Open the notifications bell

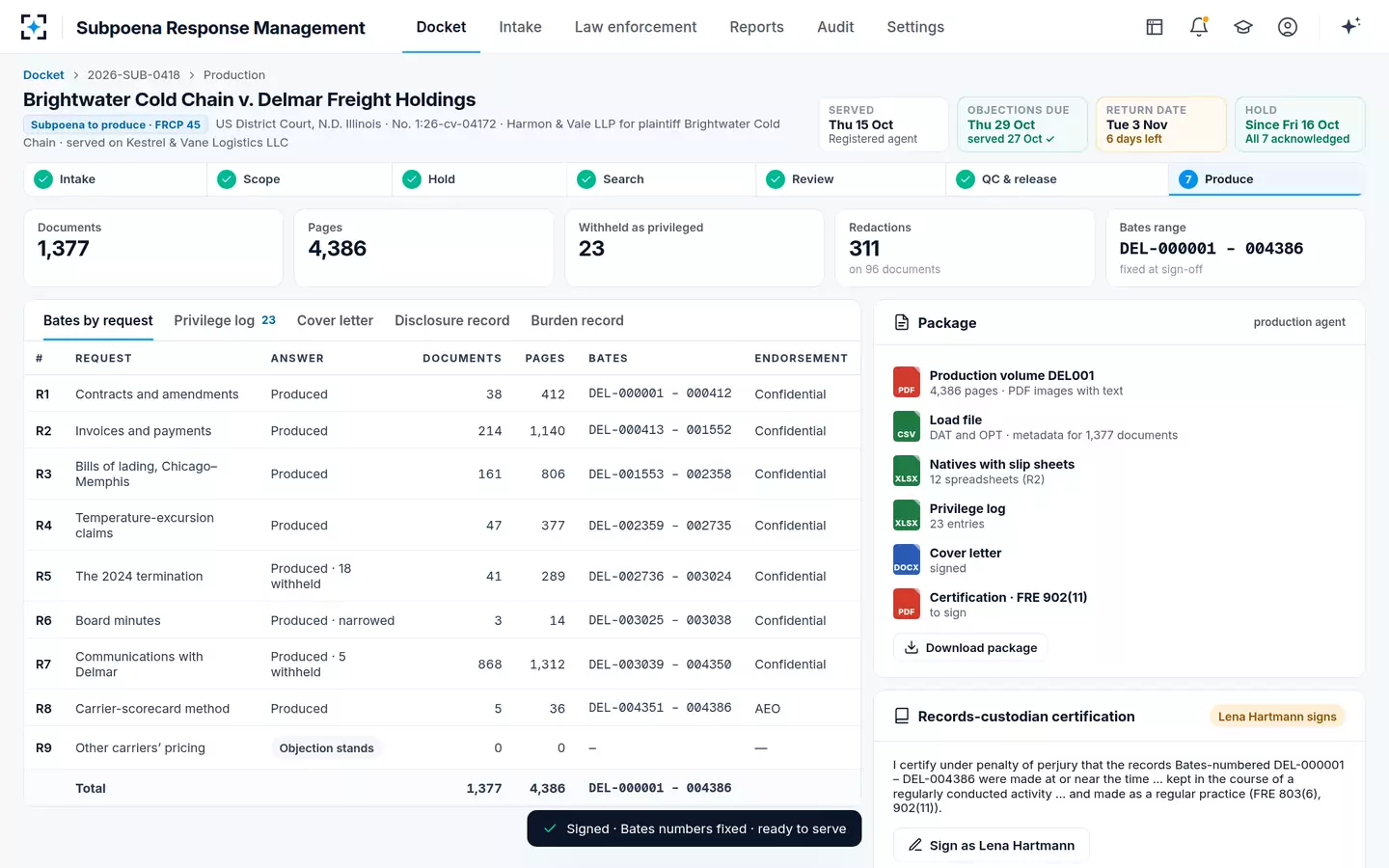(1199, 27)
